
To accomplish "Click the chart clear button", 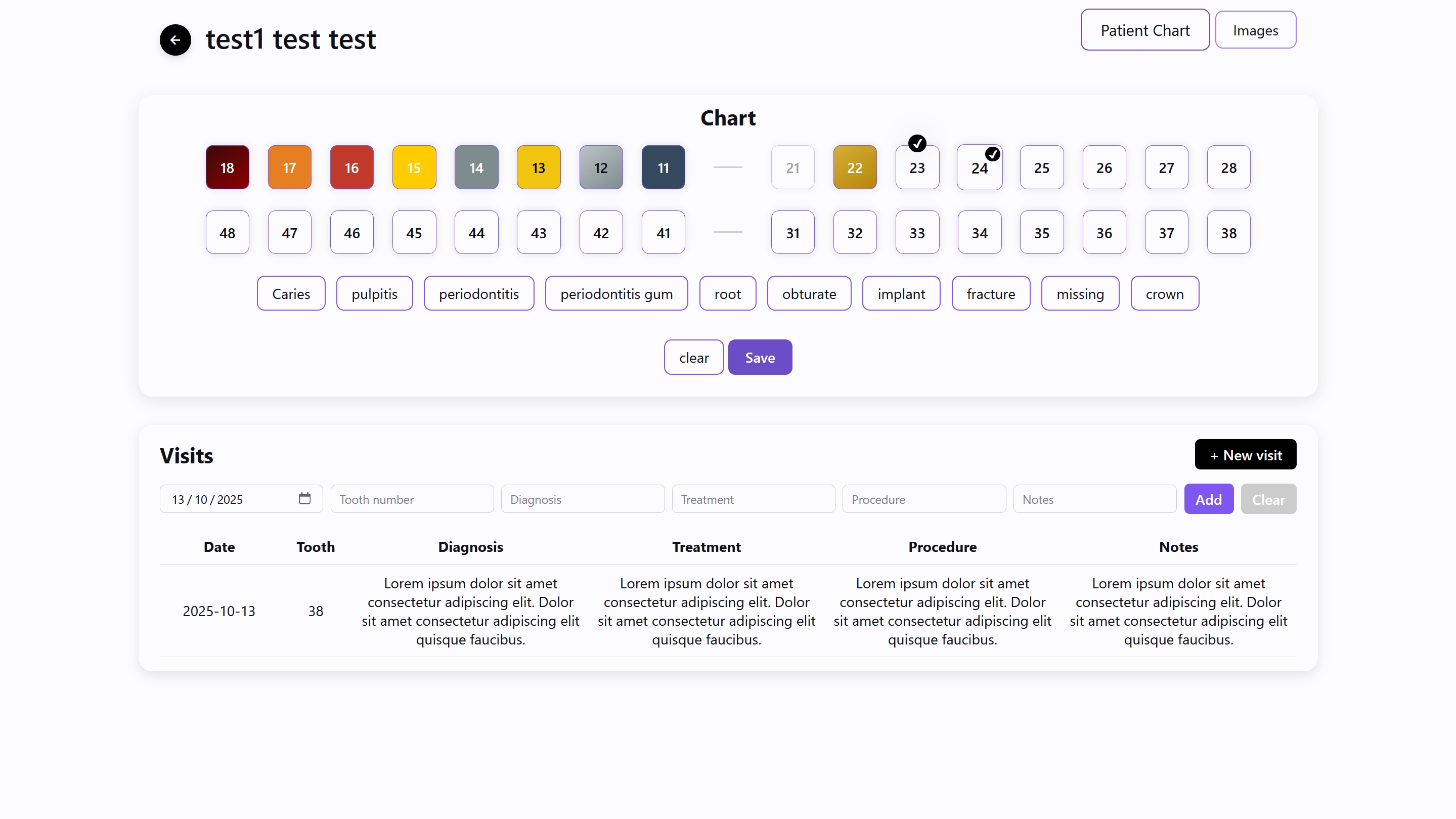I will pos(693,357).
